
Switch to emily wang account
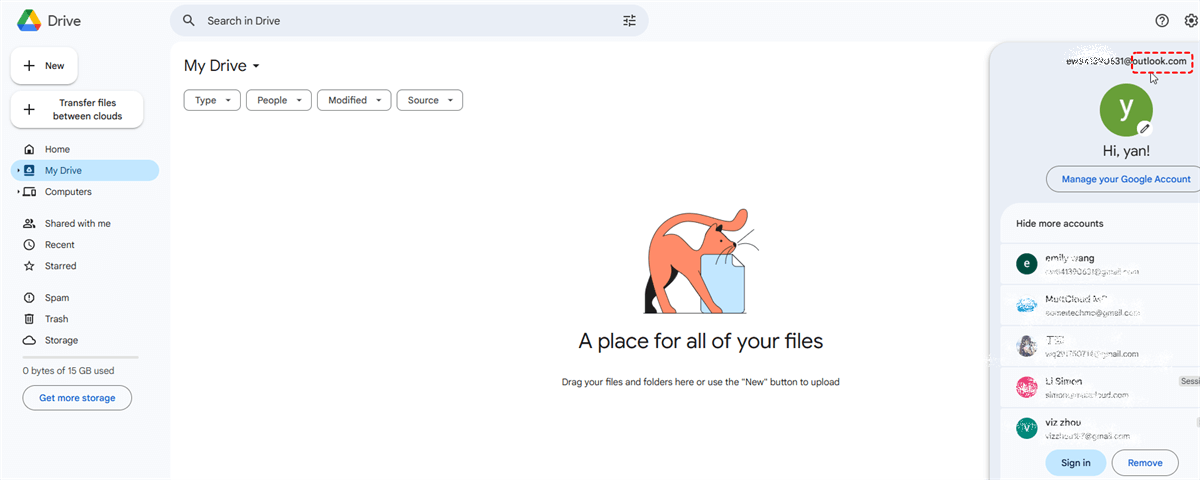coord(1101,263)
